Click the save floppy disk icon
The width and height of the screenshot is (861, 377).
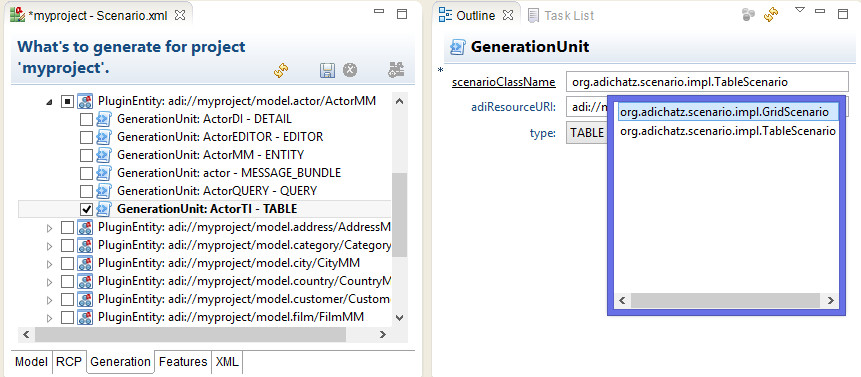coord(327,70)
